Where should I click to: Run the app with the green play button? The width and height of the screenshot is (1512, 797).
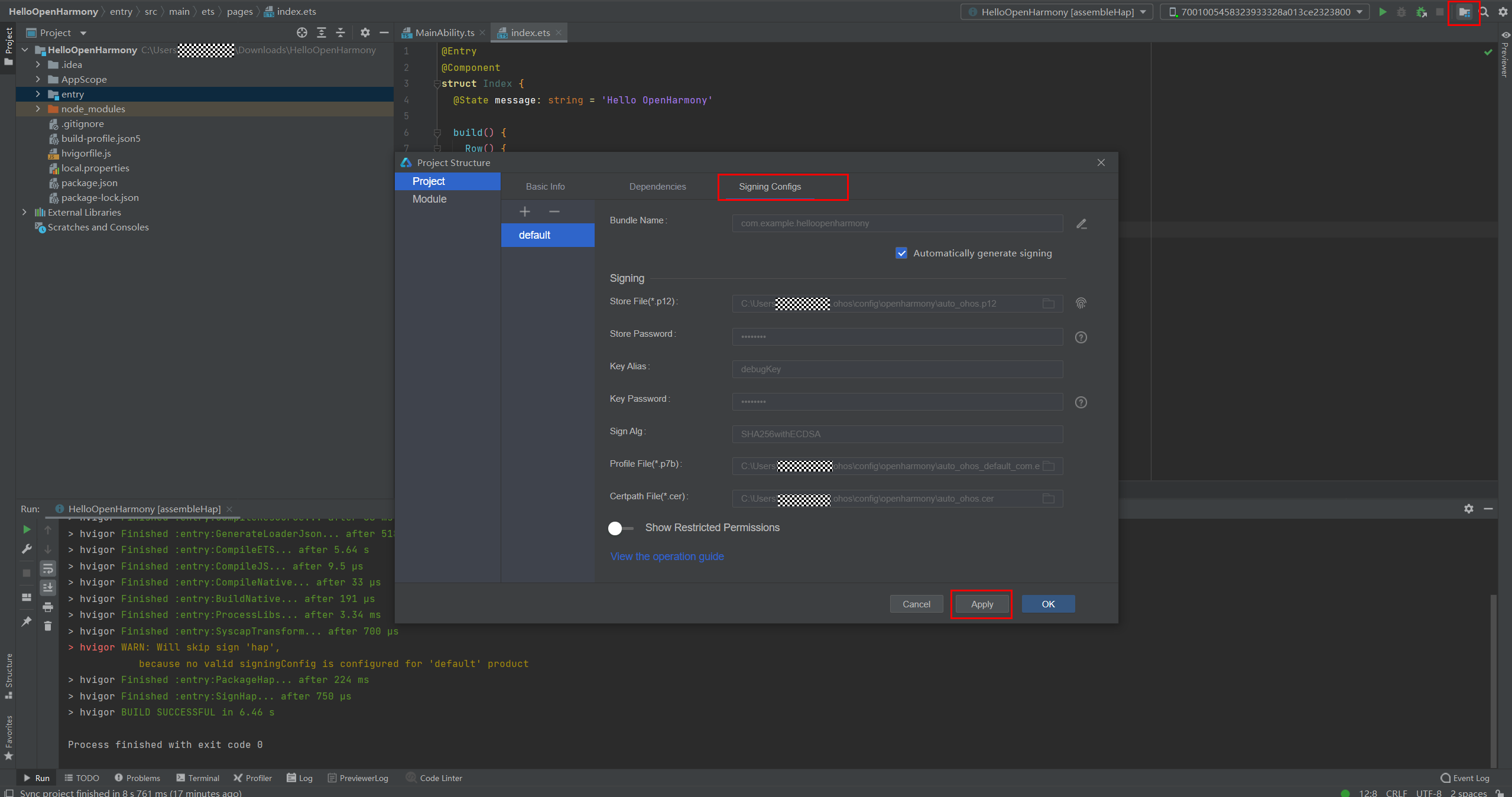1383,12
